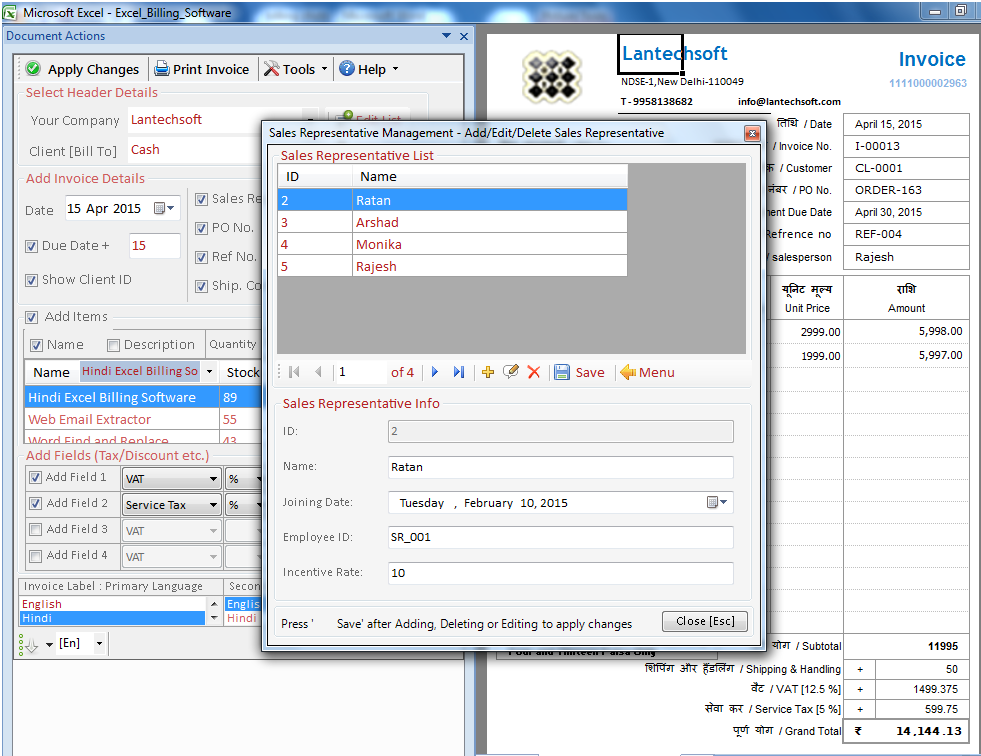The width and height of the screenshot is (981, 756).
Task: Click Close [Esc] button
Action: [x=704, y=621]
